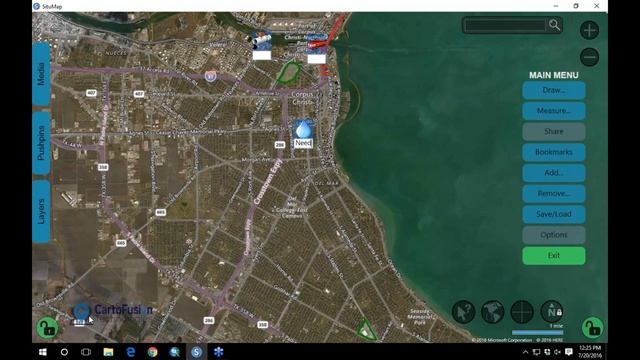Zoom out with the minus icon
The width and height of the screenshot is (640, 360).
point(589,57)
